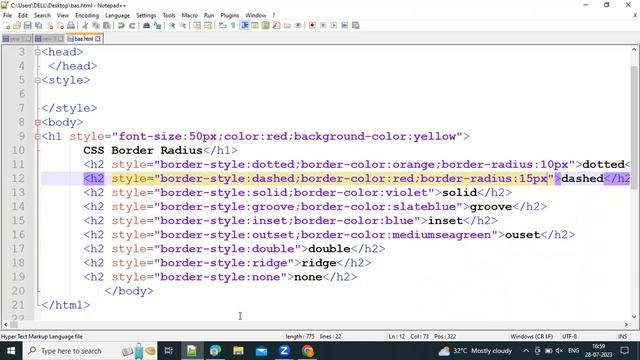
Task: Click the Copy toolbar icon
Action: (x=96, y=25)
